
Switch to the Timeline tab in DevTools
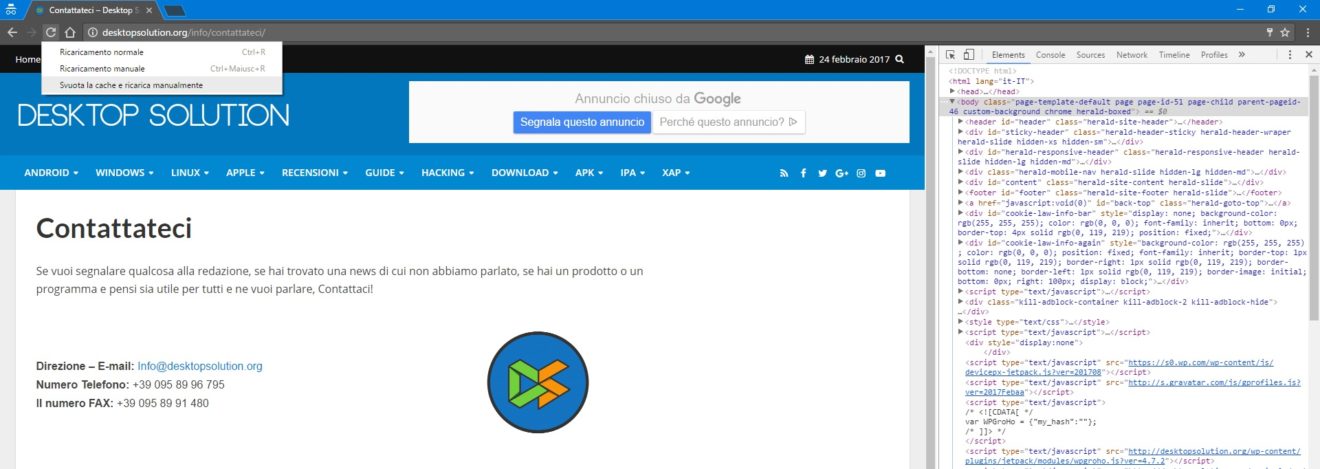point(1174,55)
